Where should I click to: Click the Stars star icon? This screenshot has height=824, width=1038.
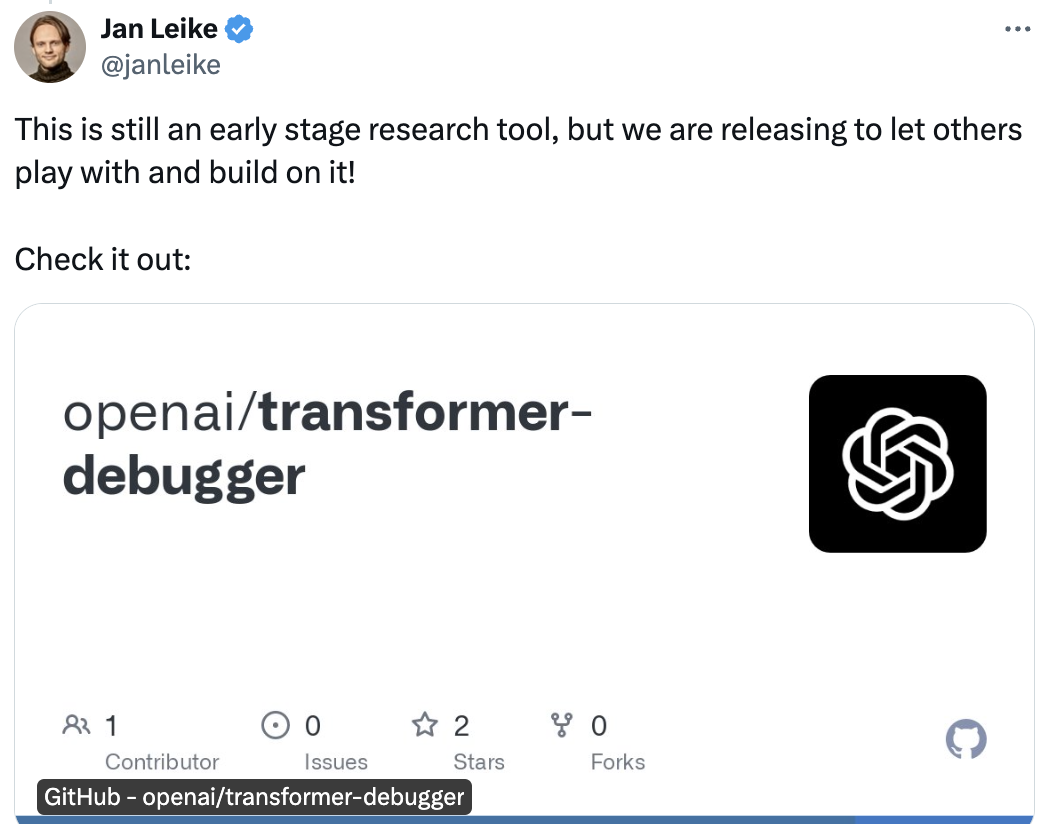point(426,724)
